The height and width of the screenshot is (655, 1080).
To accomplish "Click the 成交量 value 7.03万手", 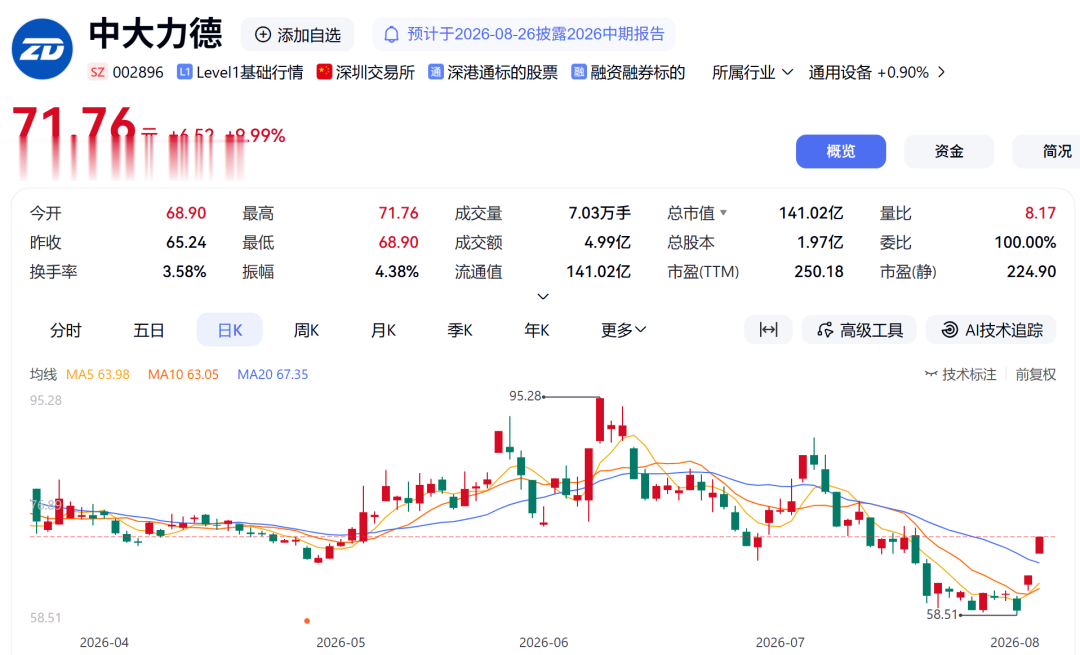I will click(599, 214).
